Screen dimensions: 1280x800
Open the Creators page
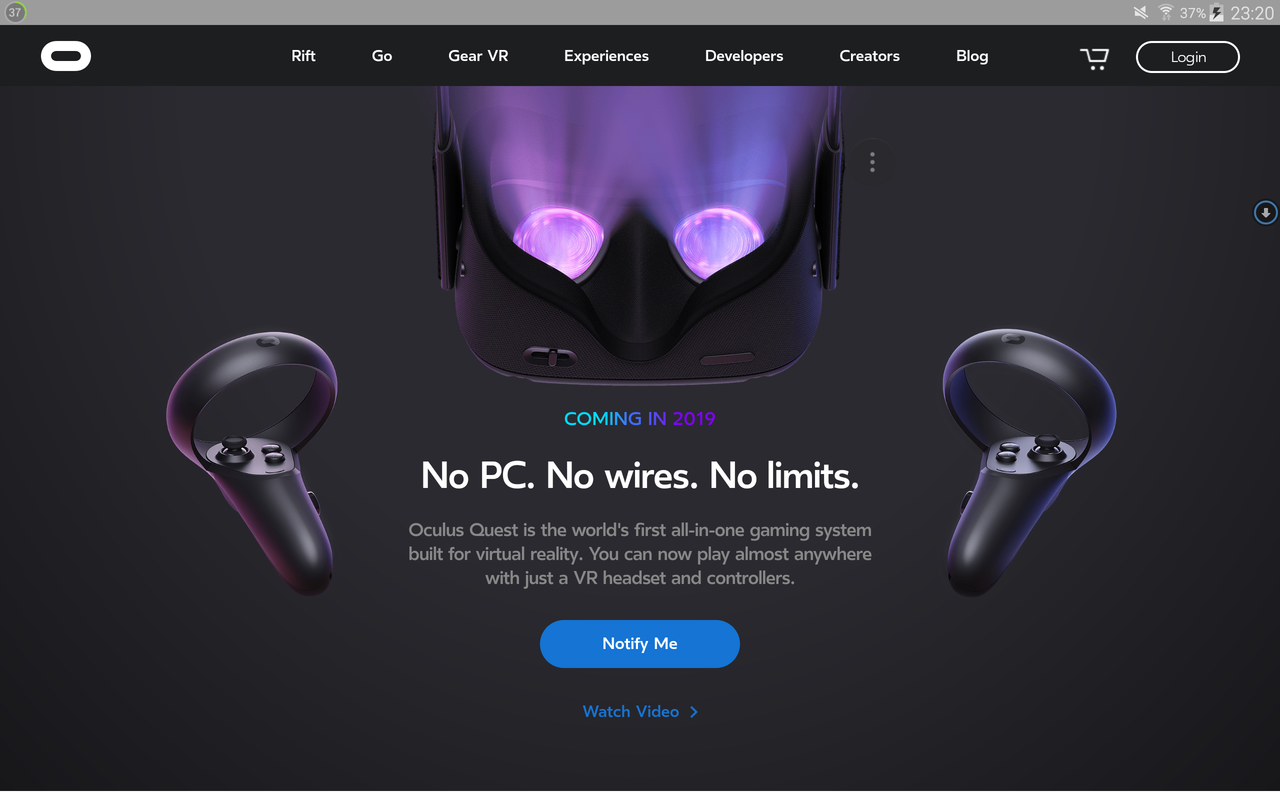(x=870, y=56)
